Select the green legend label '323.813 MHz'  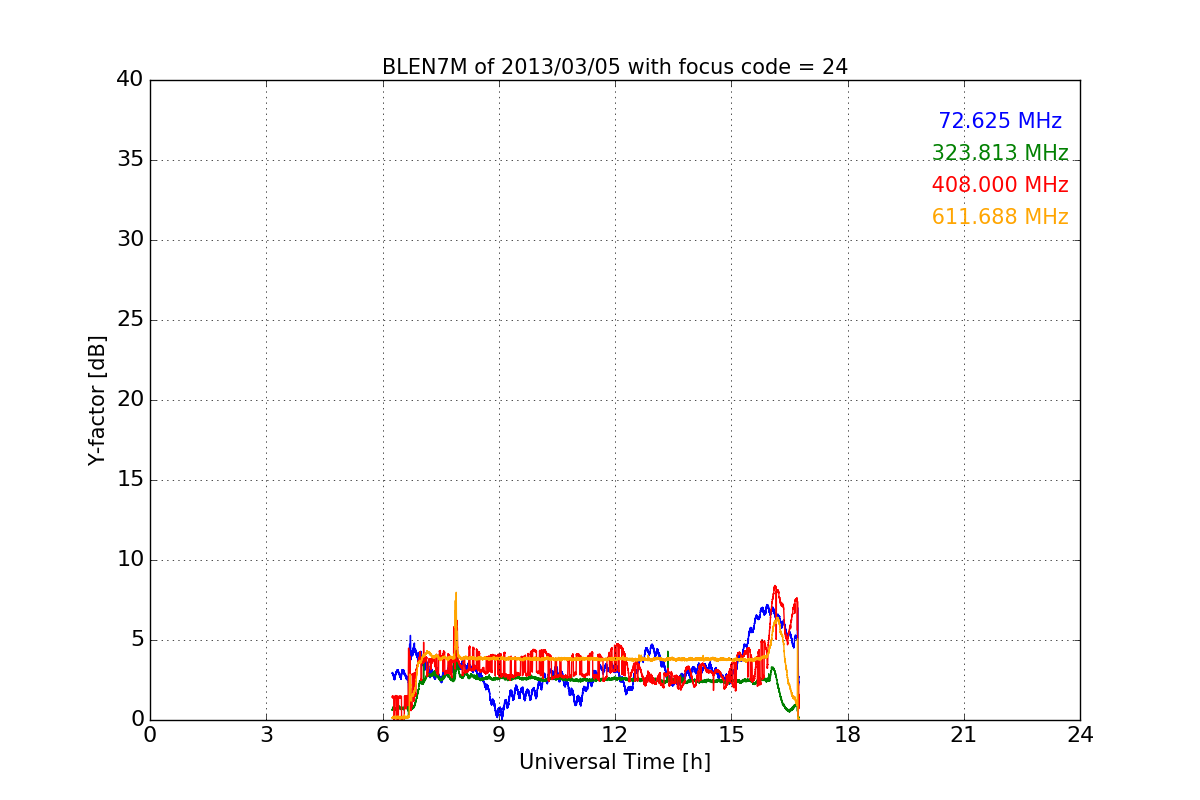pyautogui.click(x=1000, y=153)
